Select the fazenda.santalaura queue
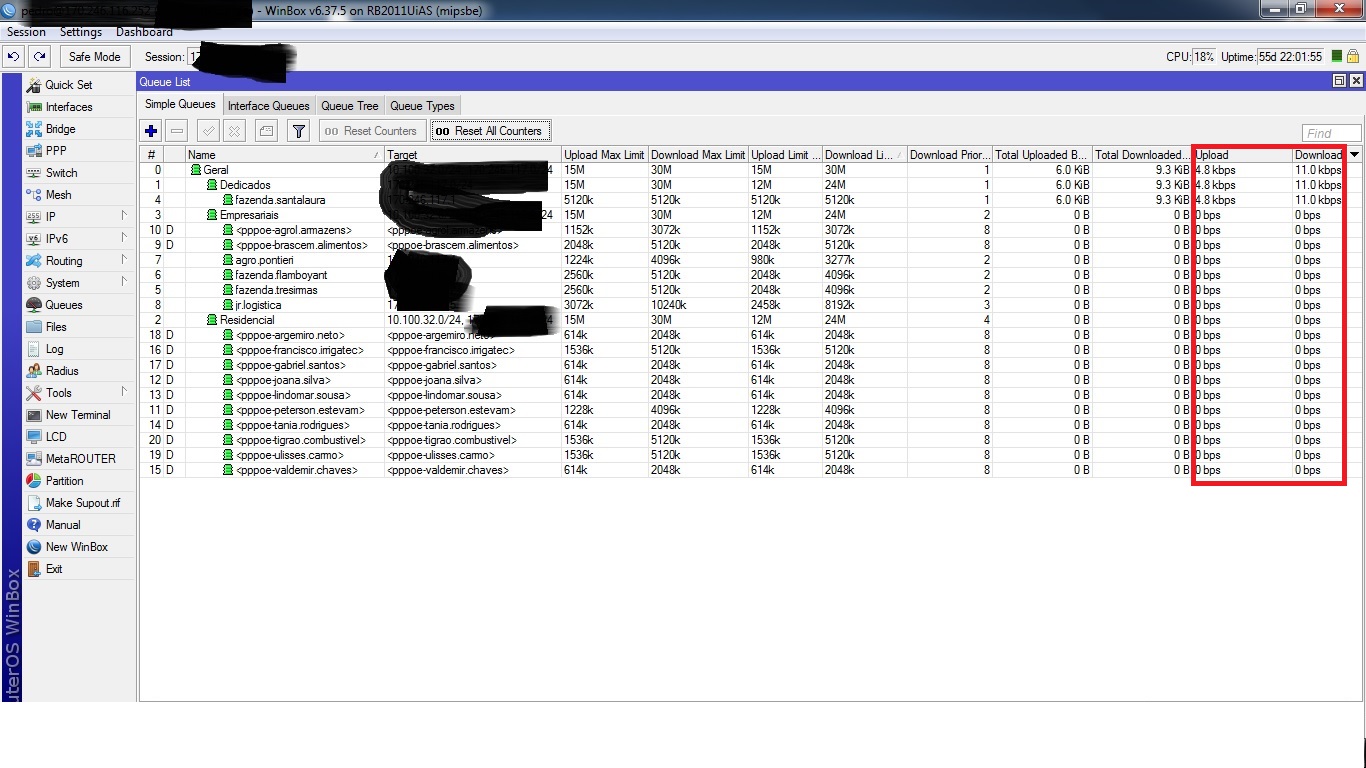Image resolution: width=1366 pixels, height=768 pixels. coord(280,200)
